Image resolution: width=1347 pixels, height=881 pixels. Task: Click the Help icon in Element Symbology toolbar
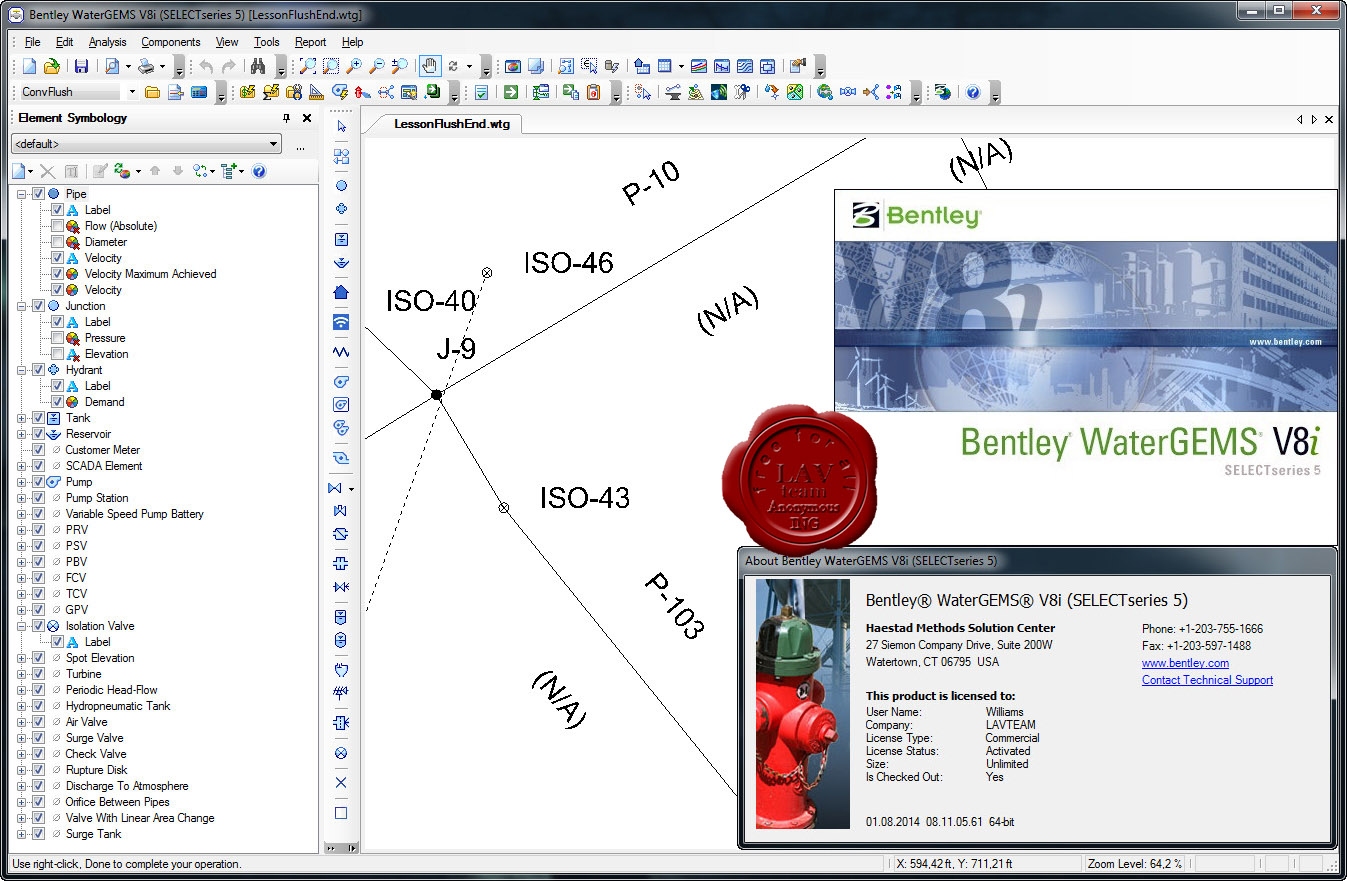259,172
